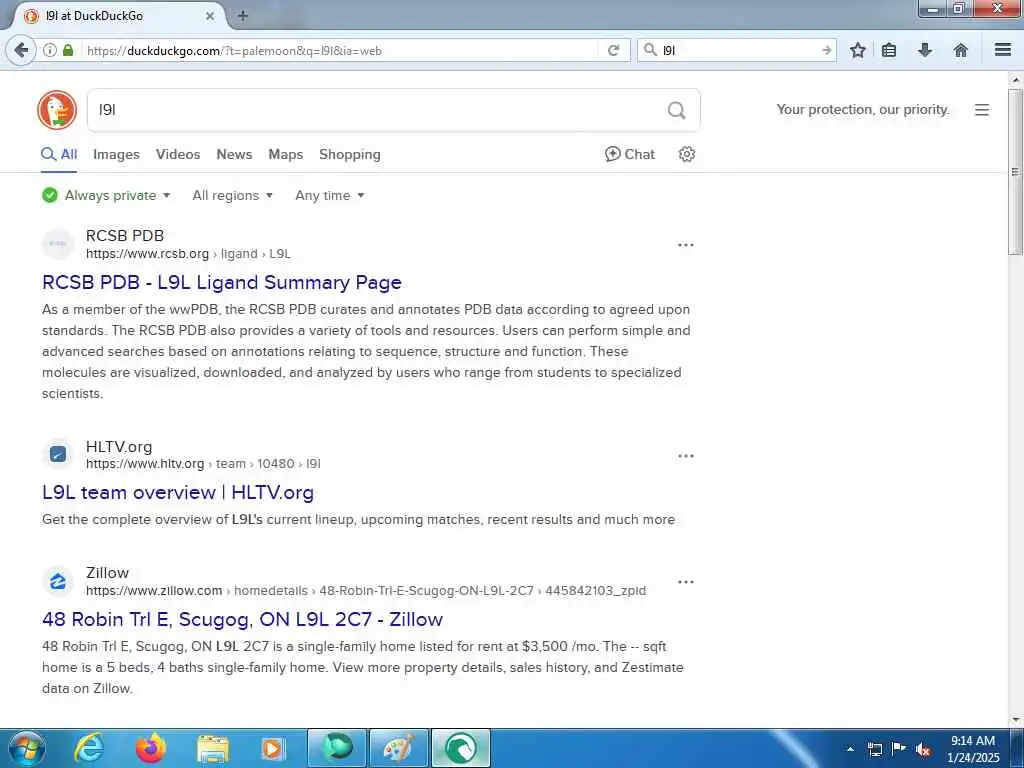
Task: Expand the All regions dropdown
Action: pos(232,195)
